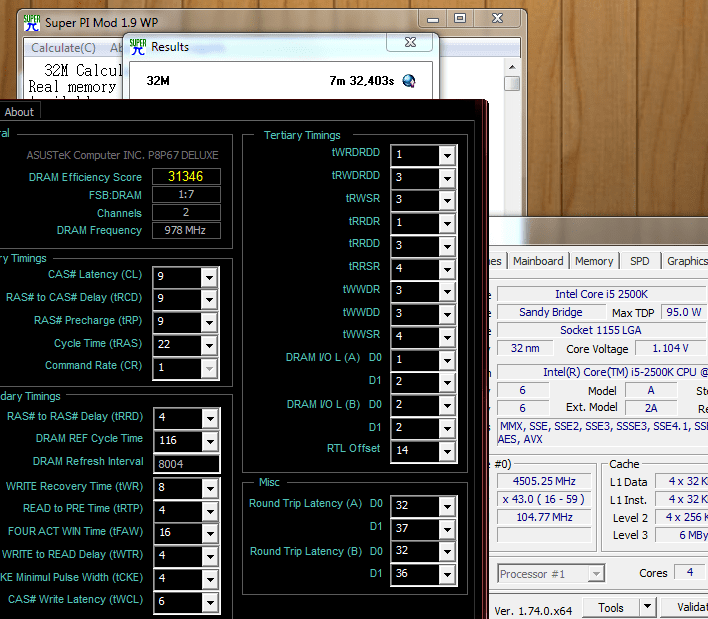Click the Tools button in CPU-Z
This screenshot has height=619, width=708.
click(x=610, y=608)
